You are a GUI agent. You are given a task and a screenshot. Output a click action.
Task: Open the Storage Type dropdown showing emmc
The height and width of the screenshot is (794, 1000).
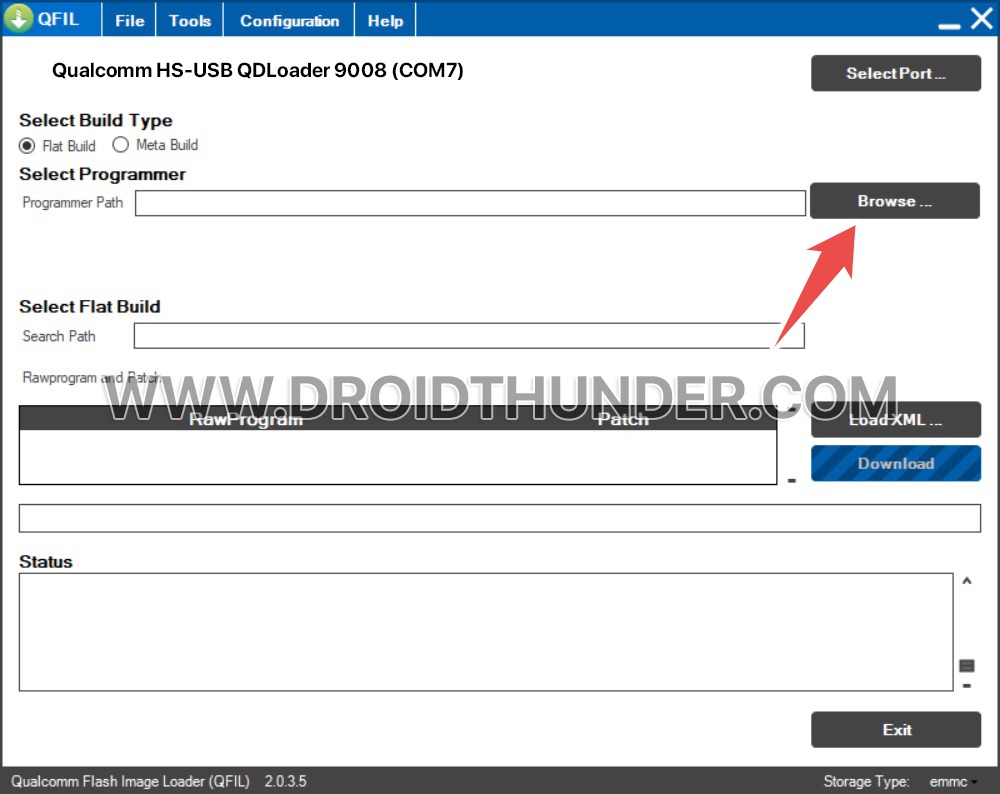point(951,781)
